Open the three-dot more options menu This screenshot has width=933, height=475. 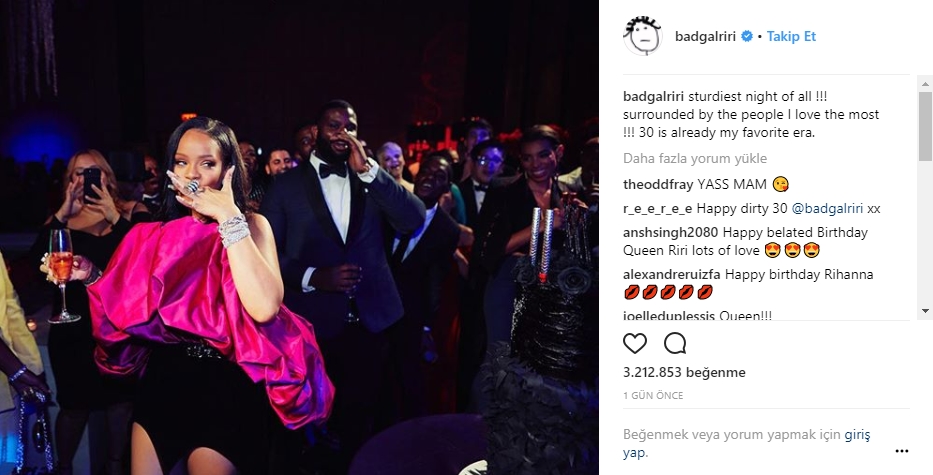[x=901, y=451]
